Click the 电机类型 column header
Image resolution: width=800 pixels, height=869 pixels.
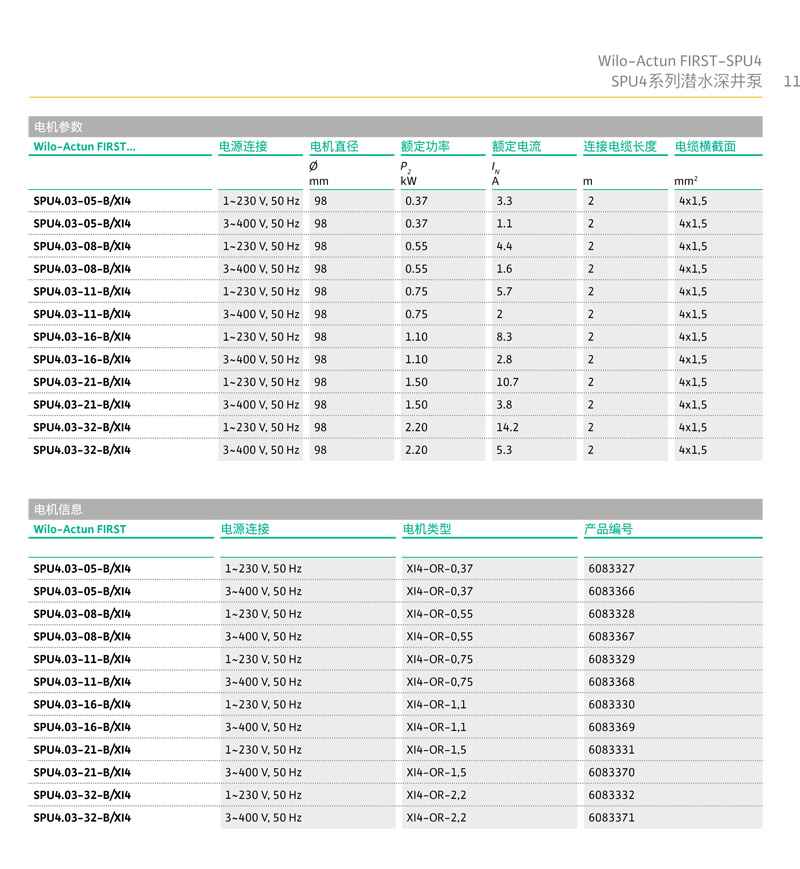tap(427, 529)
